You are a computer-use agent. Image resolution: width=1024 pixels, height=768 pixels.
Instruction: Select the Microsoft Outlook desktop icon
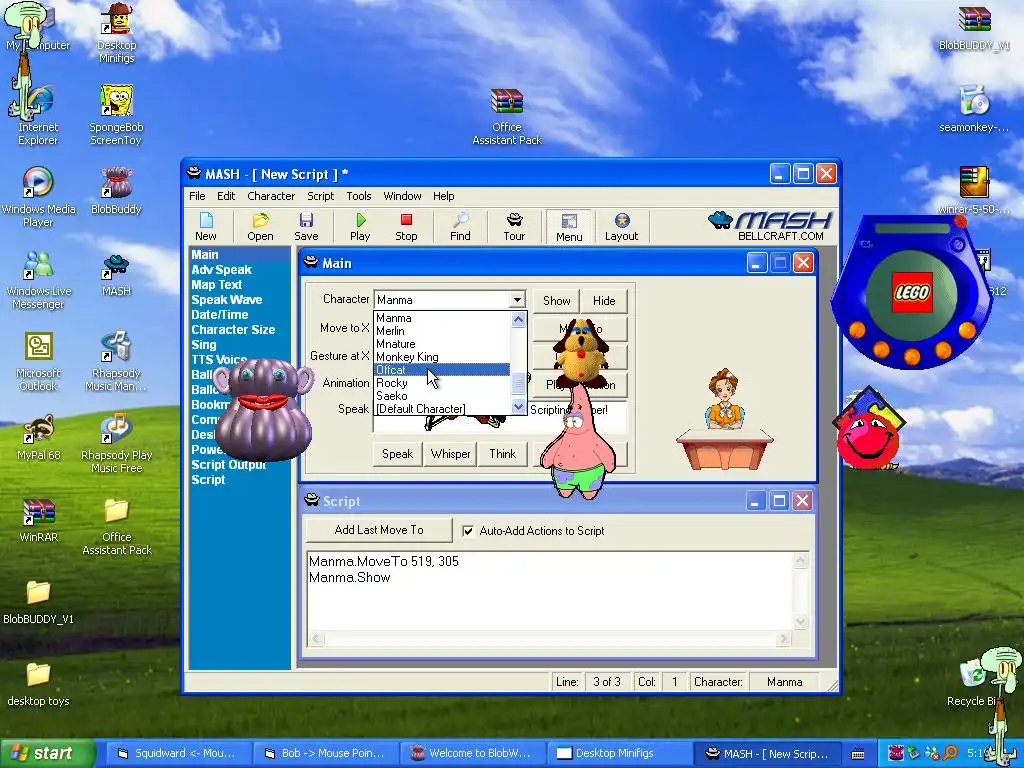[39, 361]
